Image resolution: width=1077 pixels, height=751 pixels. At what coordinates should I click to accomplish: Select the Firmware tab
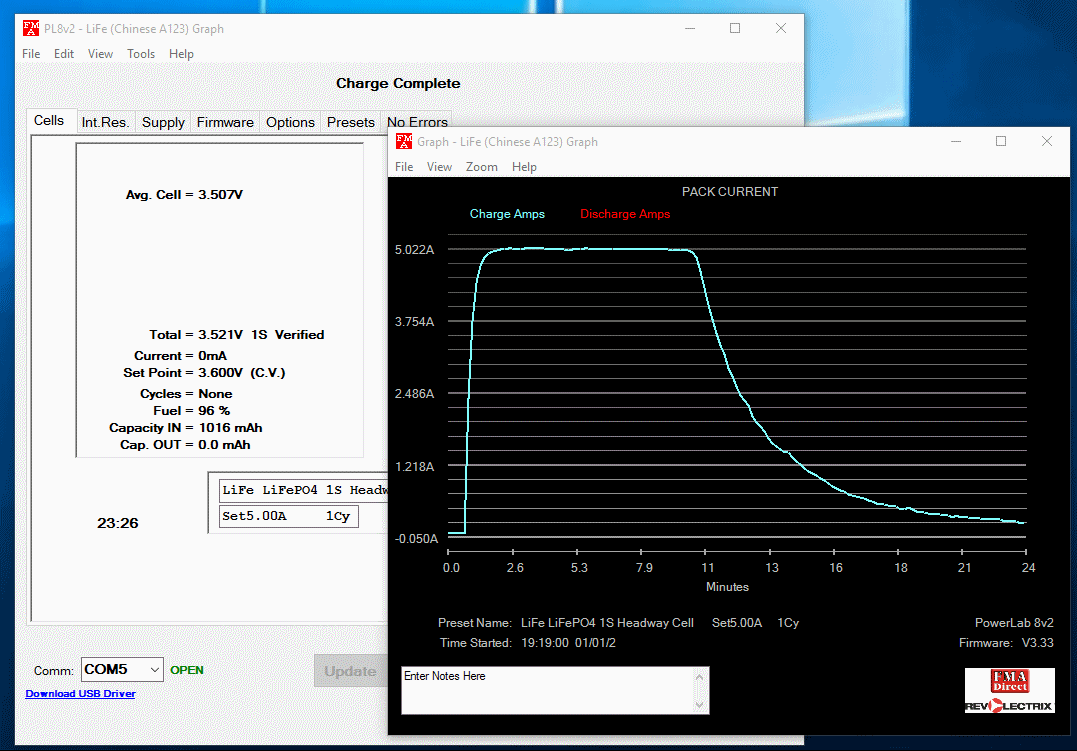click(225, 122)
